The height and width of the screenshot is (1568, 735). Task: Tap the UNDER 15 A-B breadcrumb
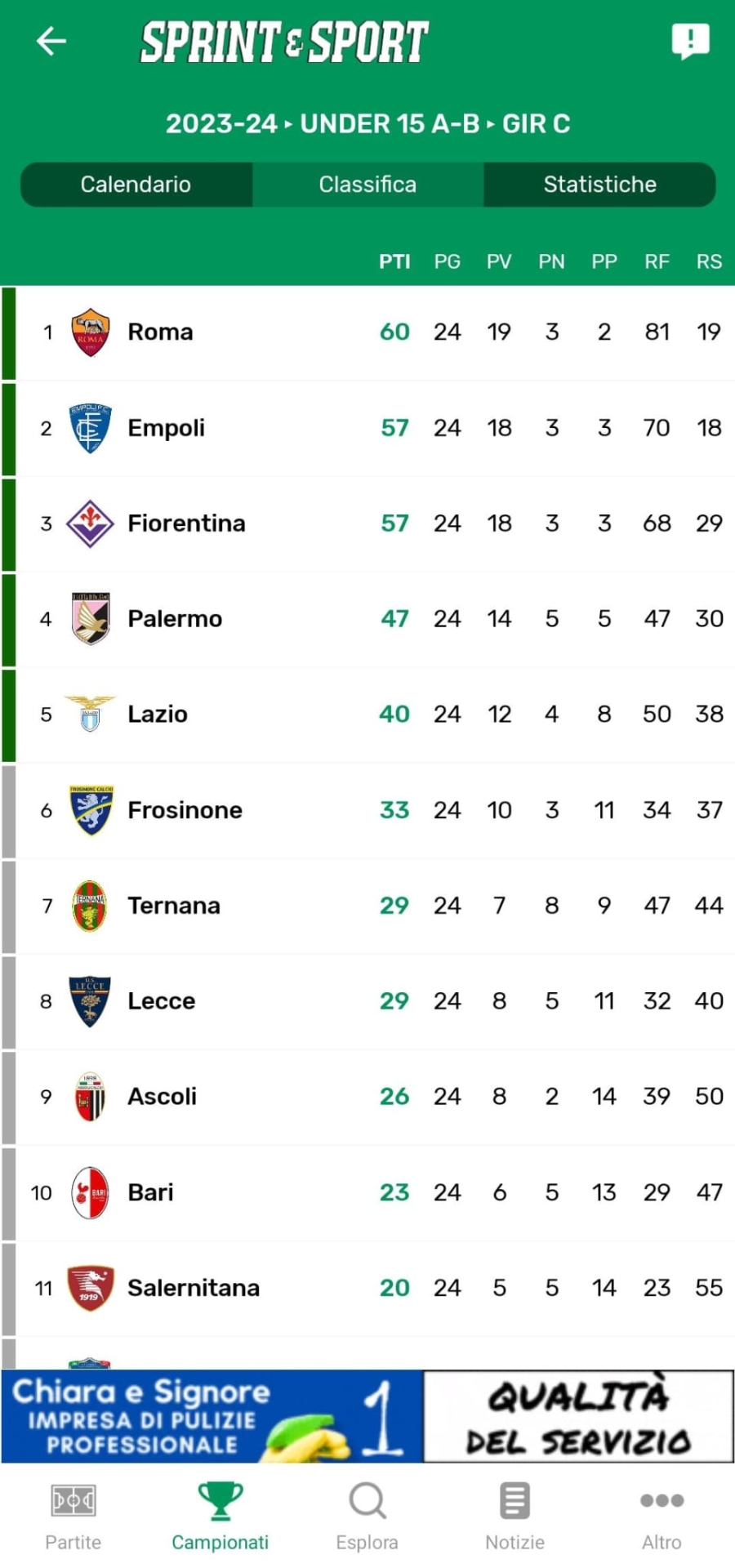(390, 124)
